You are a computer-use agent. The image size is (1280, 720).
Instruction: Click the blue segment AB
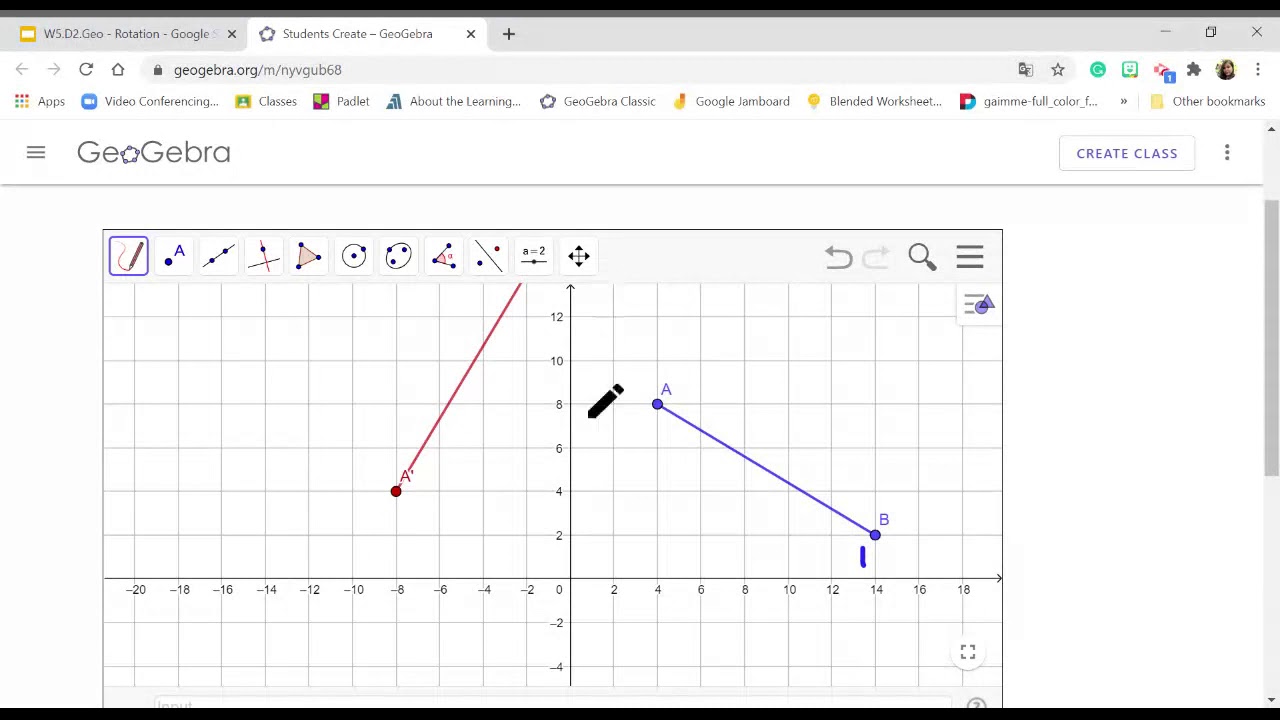point(766,470)
